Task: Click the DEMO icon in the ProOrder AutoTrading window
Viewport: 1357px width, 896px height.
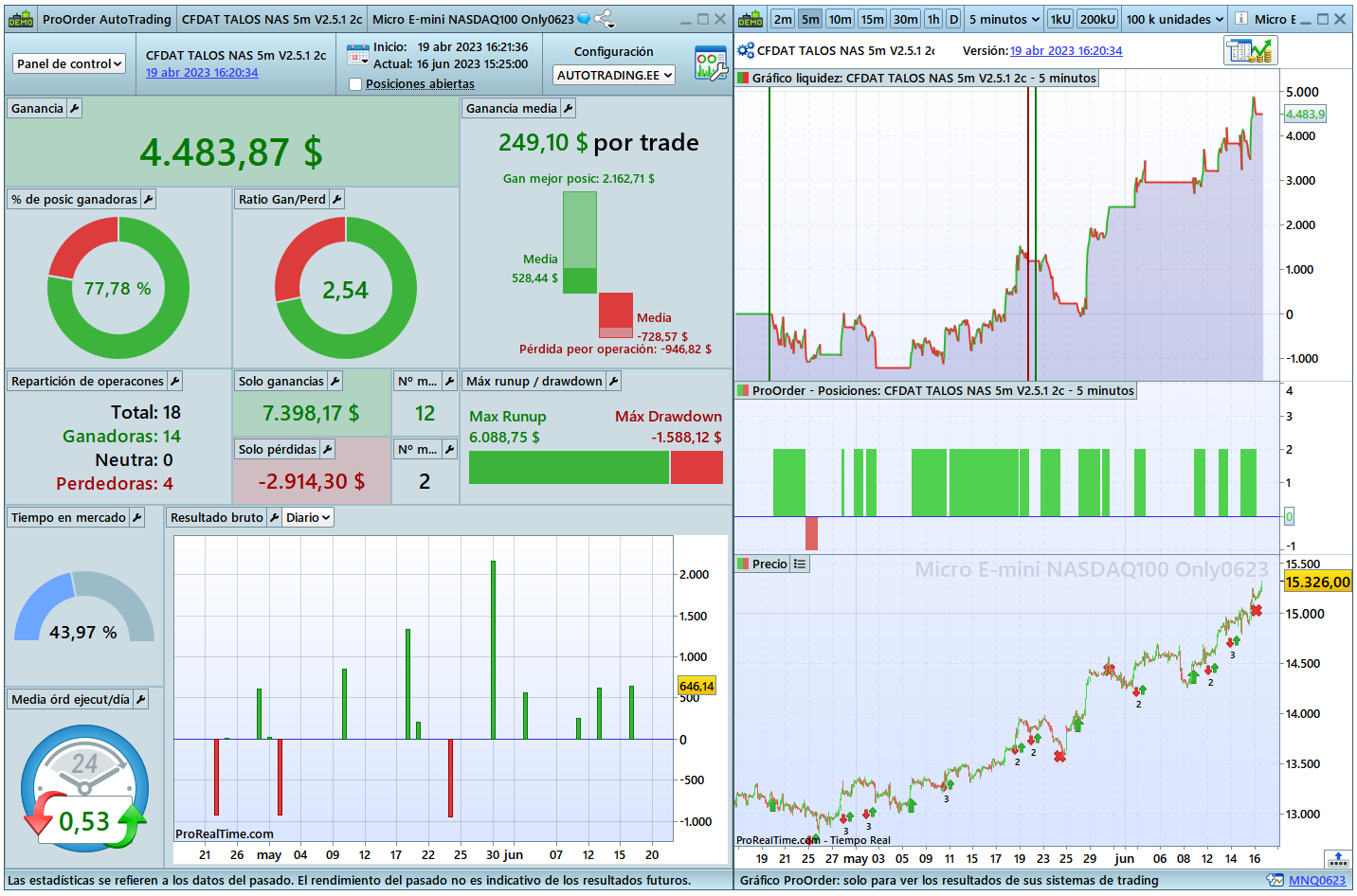Action: [21, 19]
